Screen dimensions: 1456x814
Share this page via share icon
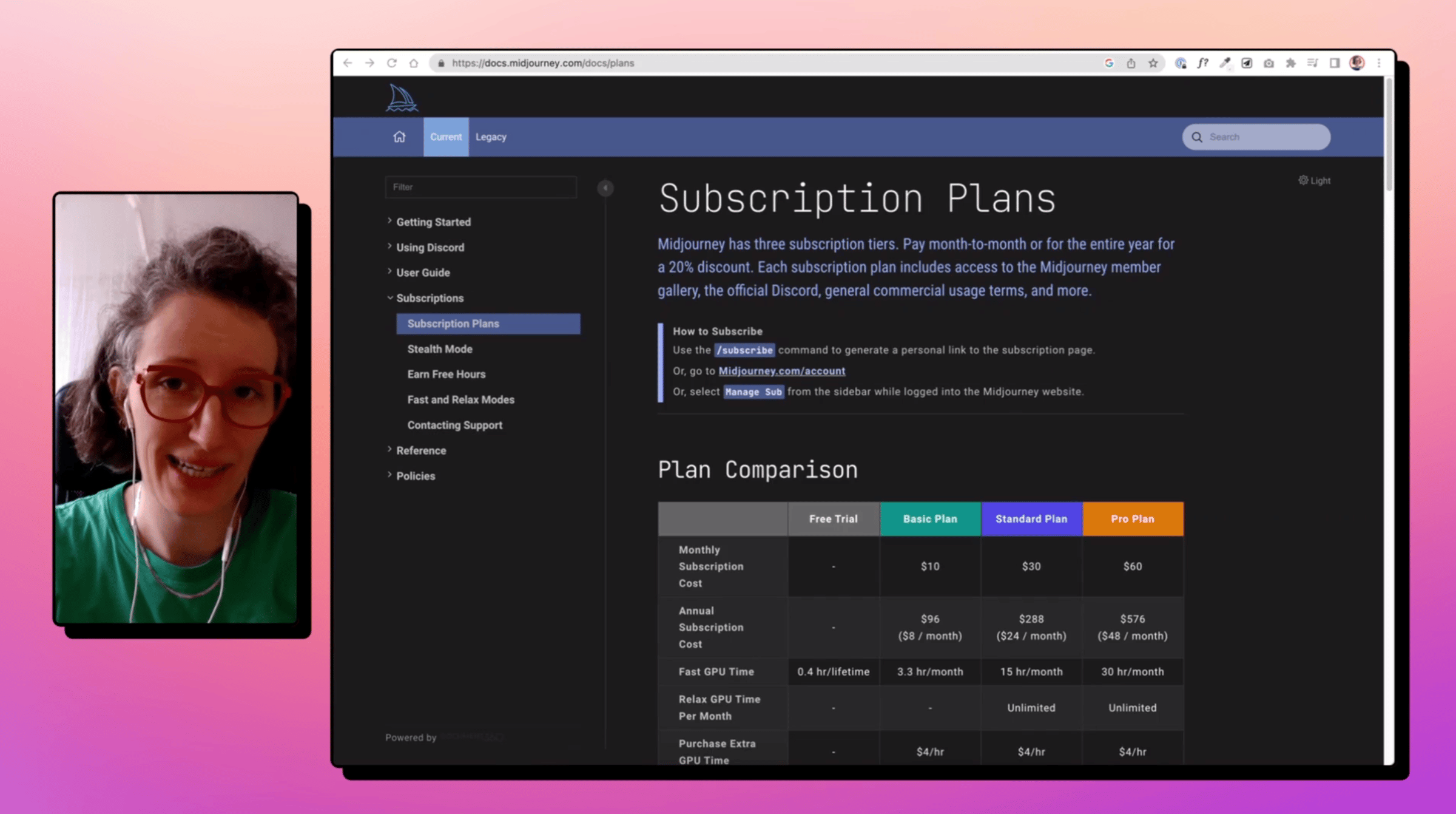(x=1131, y=63)
